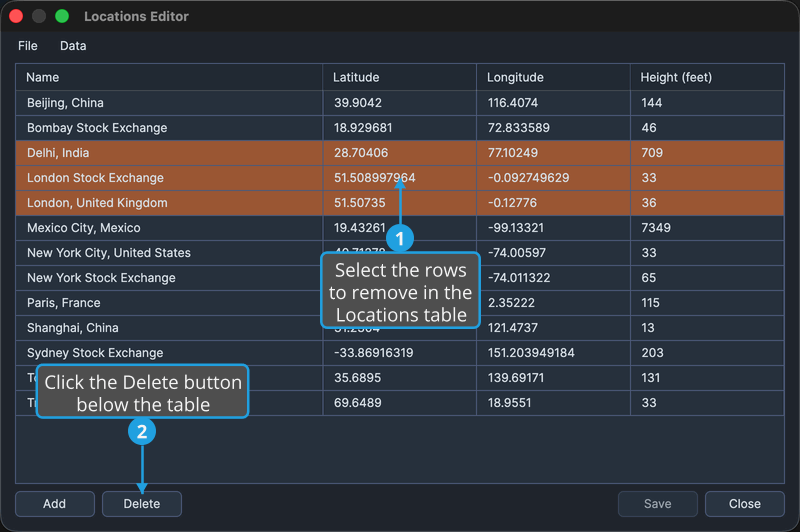Click height cell 7349

coord(707,227)
